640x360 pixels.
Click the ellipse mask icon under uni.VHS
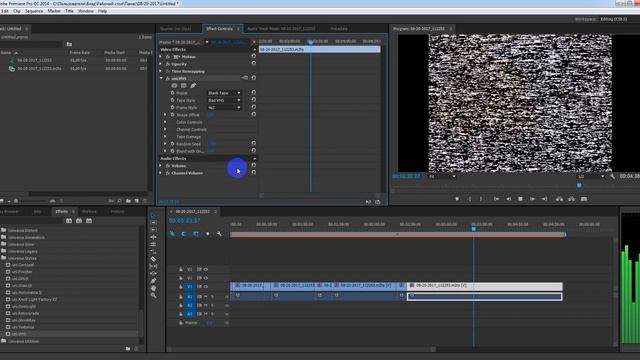(174, 86)
